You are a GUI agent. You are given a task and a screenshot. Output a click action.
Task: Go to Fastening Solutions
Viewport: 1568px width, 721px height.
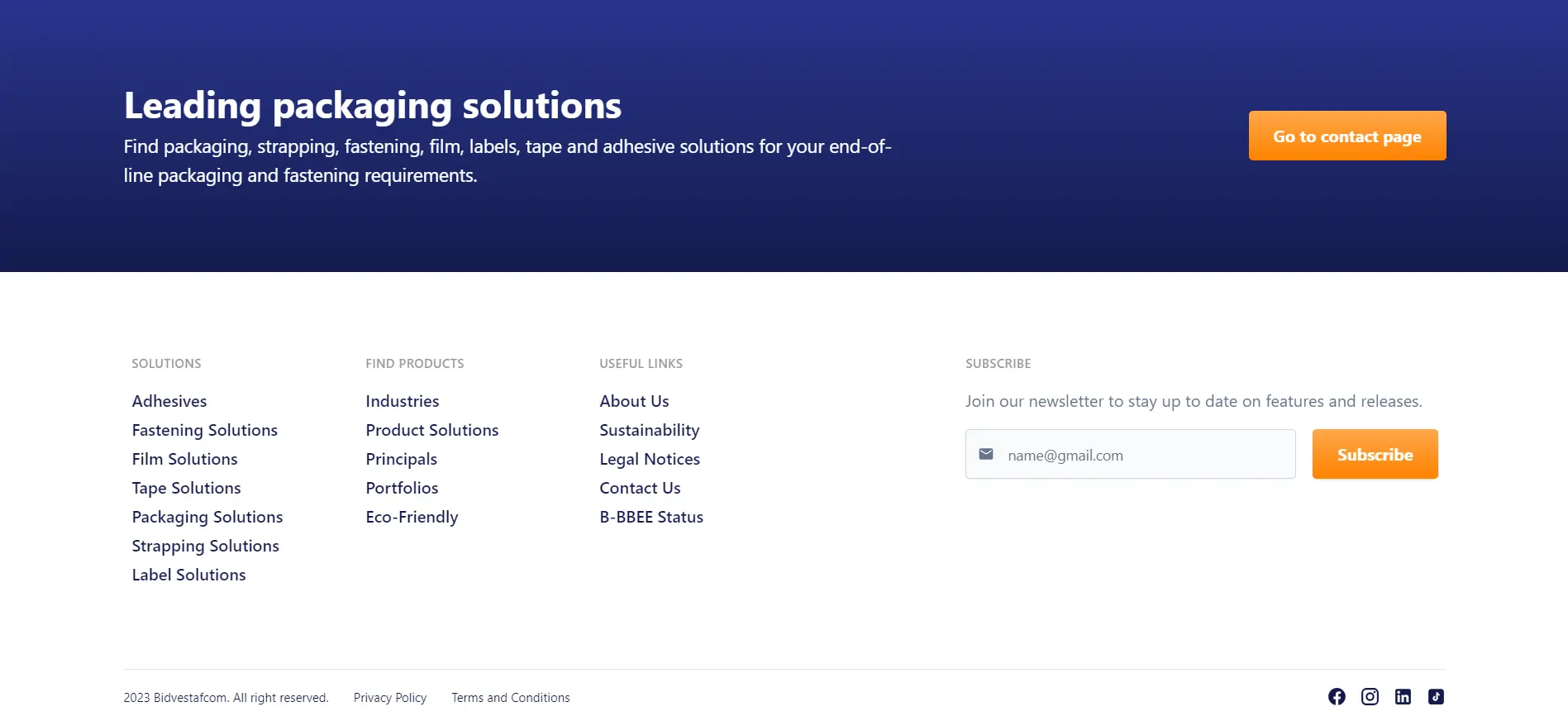(x=205, y=430)
